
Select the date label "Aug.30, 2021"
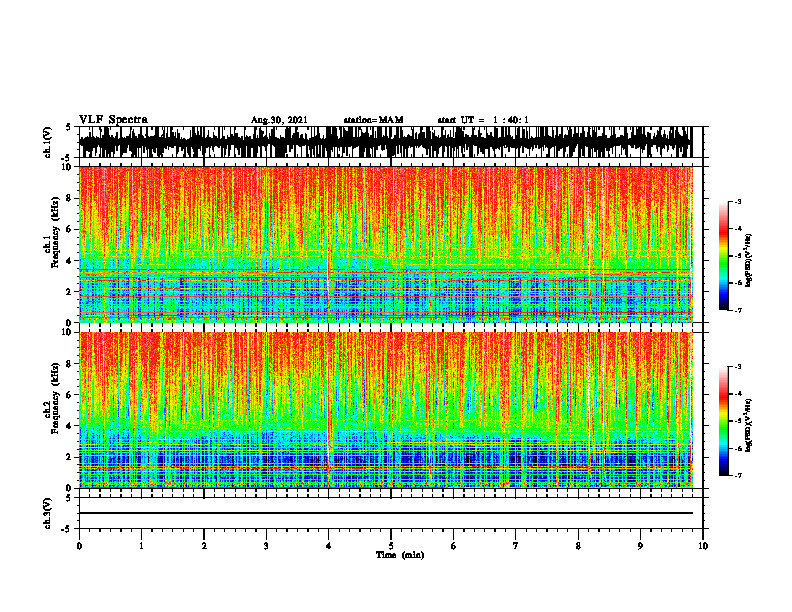click(x=279, y=120)
